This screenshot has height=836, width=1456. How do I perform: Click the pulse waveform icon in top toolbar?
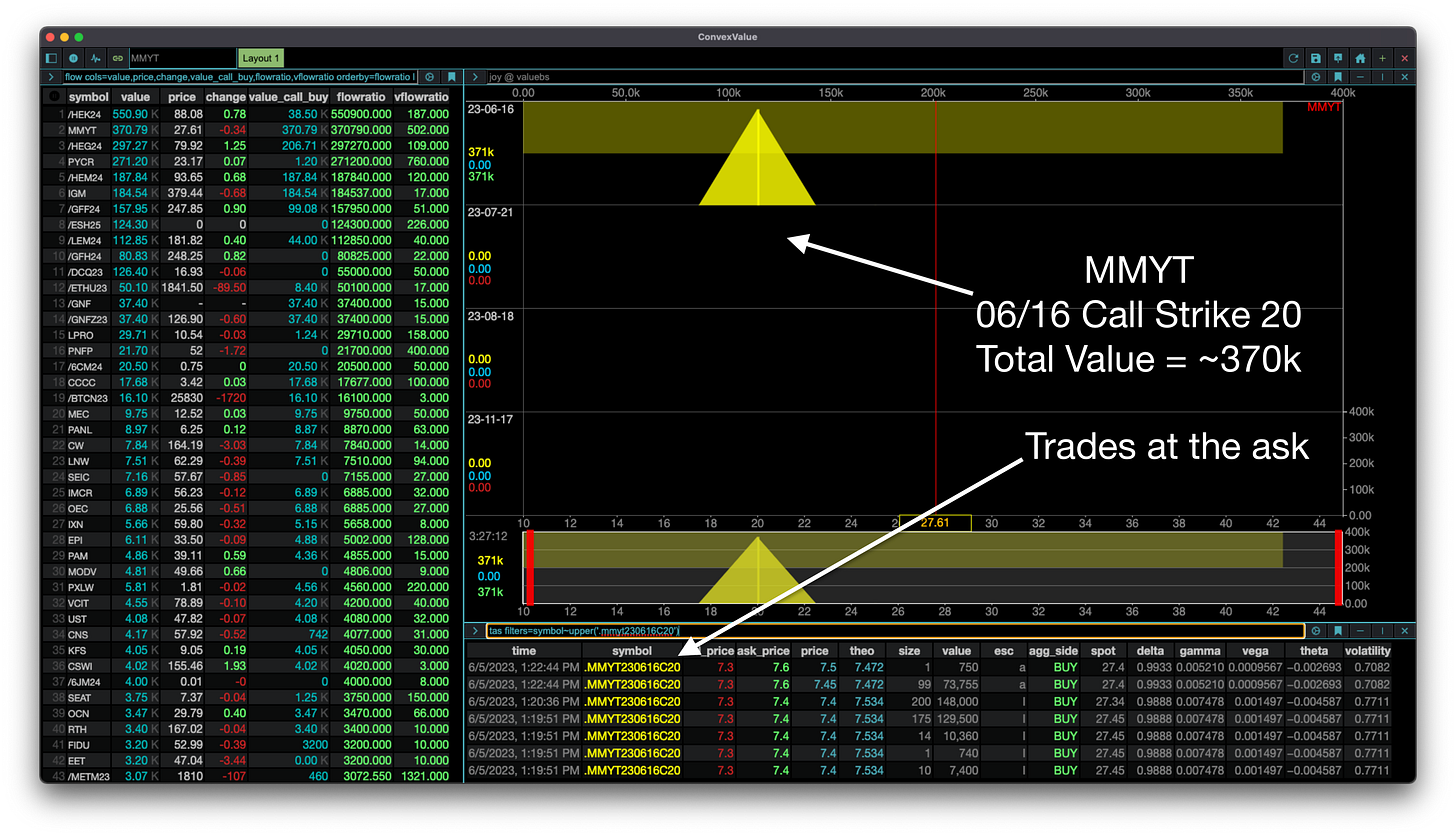click(96, 59)
